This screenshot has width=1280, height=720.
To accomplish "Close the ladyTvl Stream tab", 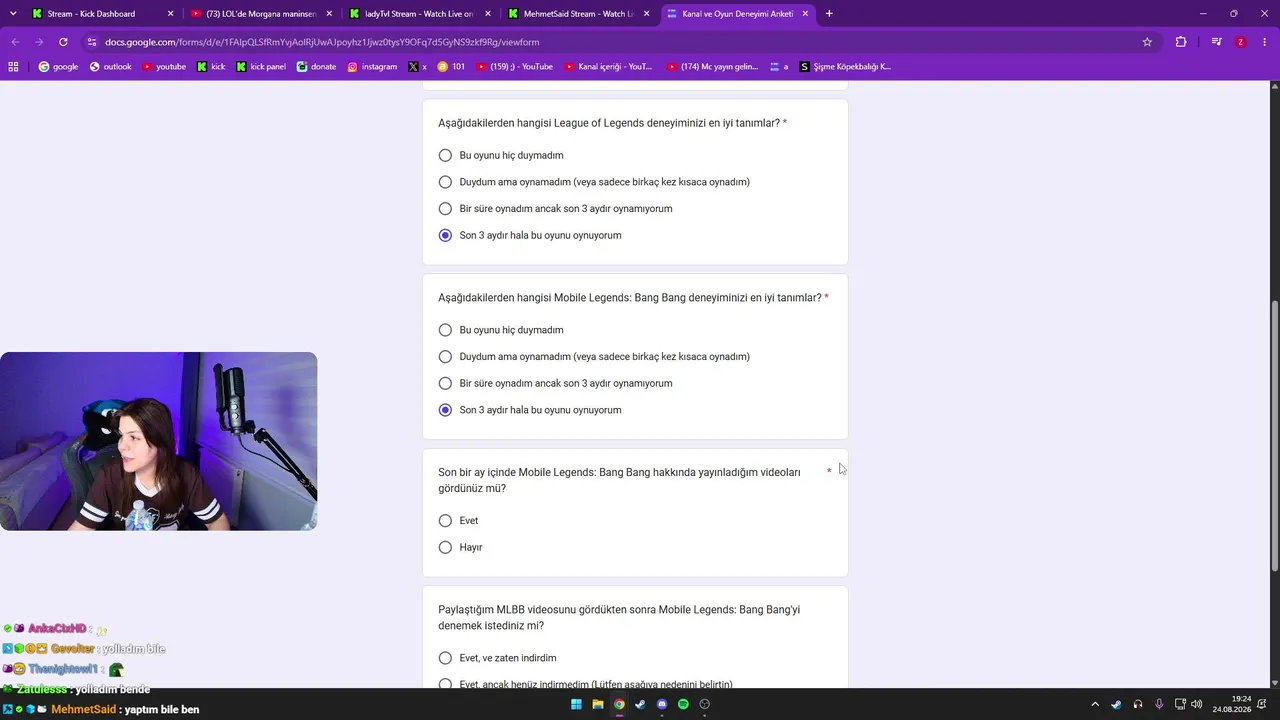I will coord(487,14).
